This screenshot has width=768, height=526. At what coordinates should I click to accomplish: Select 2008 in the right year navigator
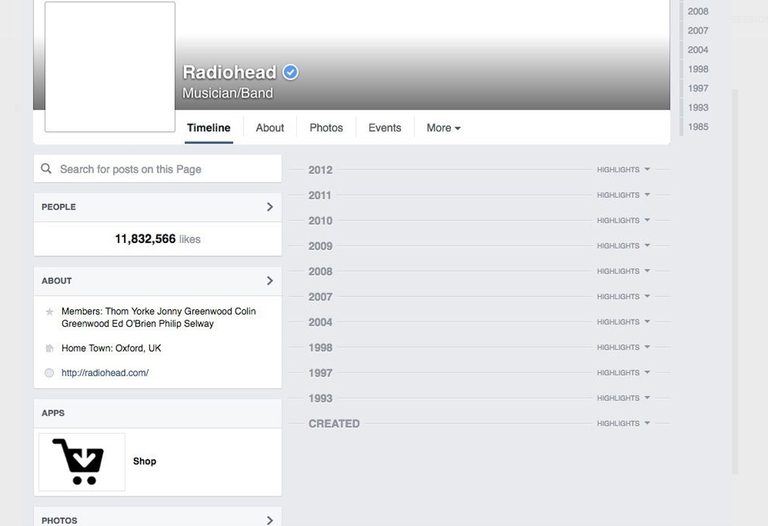698,11
